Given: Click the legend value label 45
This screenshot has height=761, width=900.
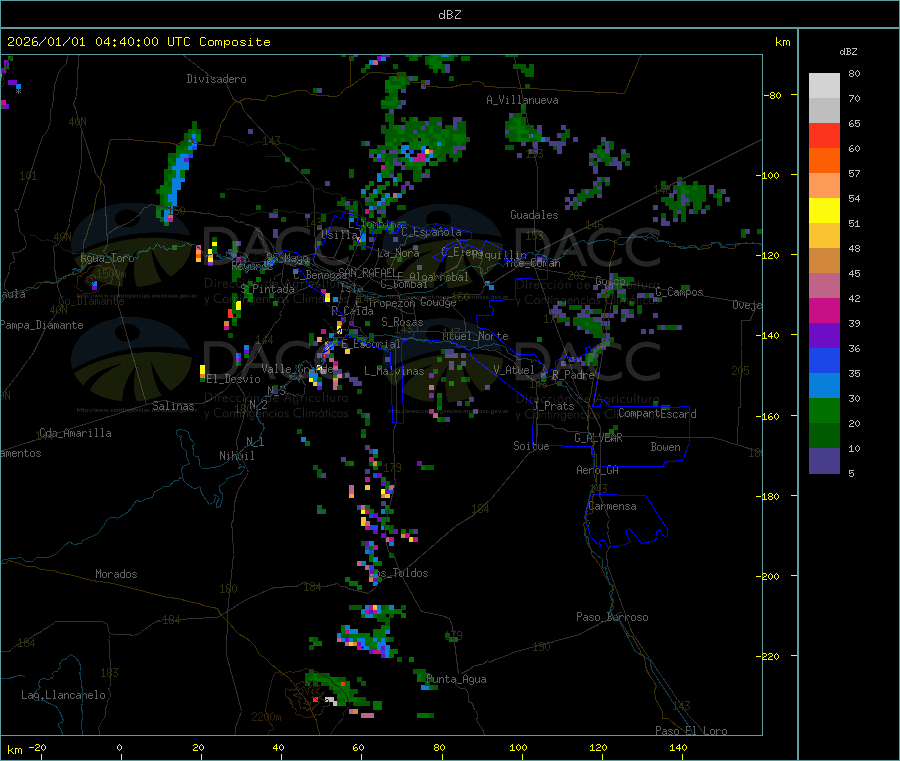Looking at the screenshot, I should pos(854,273).
